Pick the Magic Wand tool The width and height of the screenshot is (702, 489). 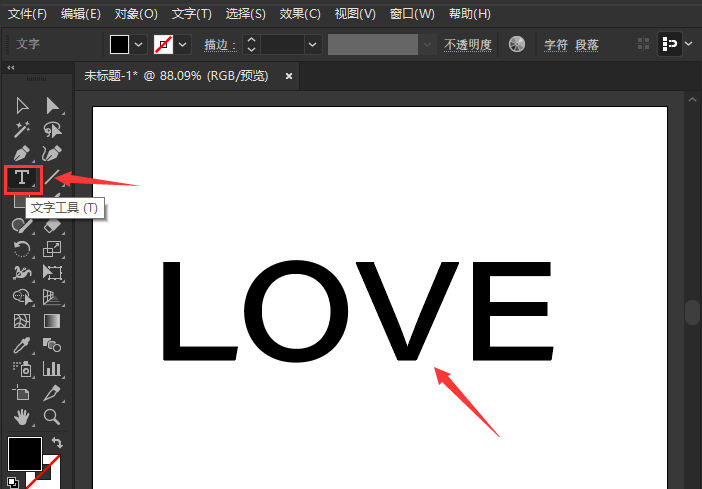click(x=22, y=130)
